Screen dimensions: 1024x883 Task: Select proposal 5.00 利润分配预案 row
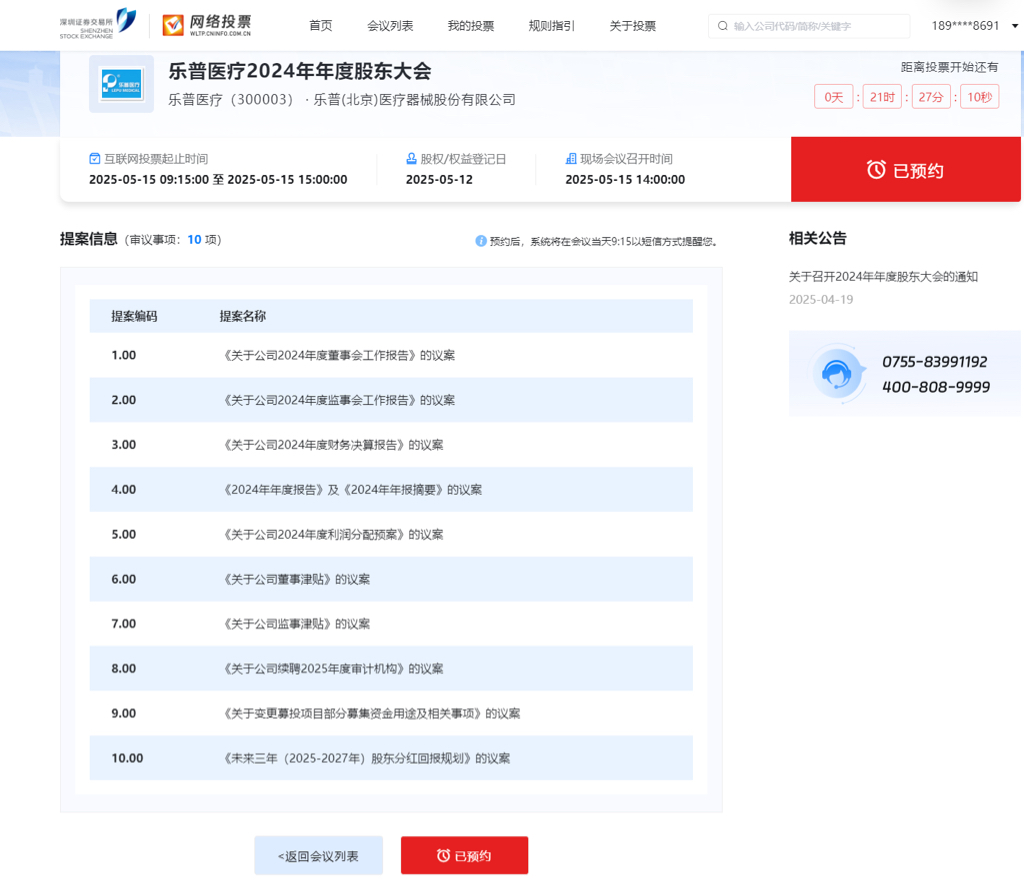[391, 534]
